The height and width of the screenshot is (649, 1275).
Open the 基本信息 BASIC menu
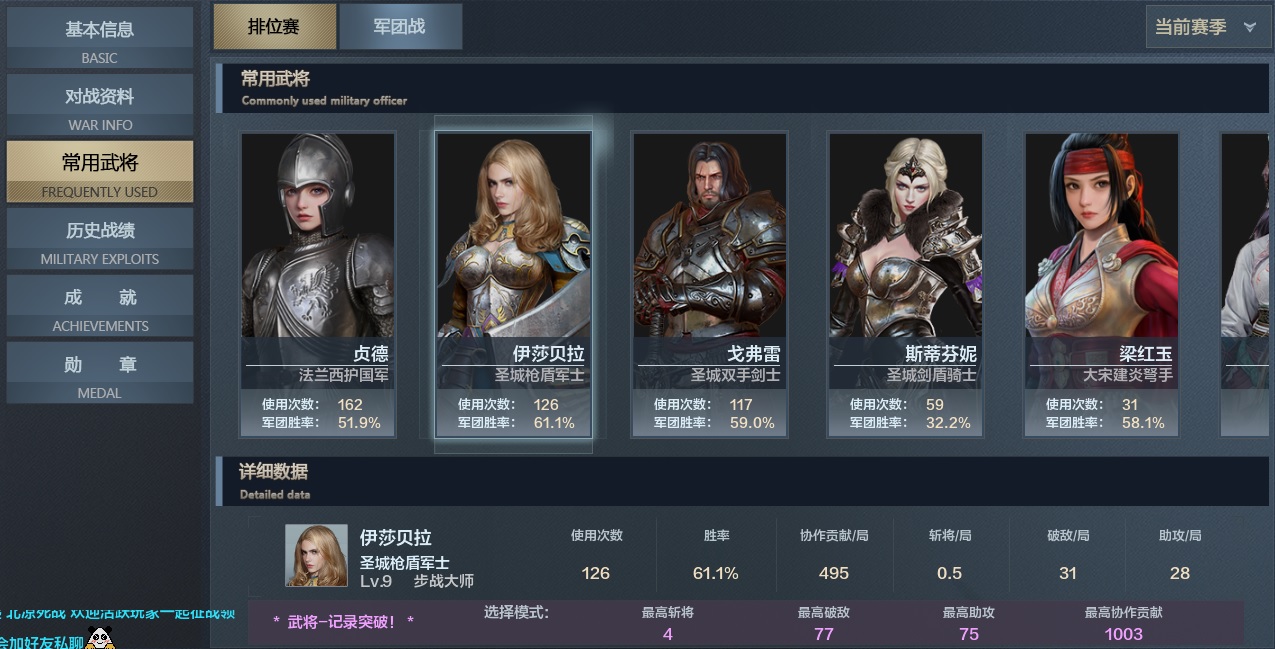click(100, 40)
